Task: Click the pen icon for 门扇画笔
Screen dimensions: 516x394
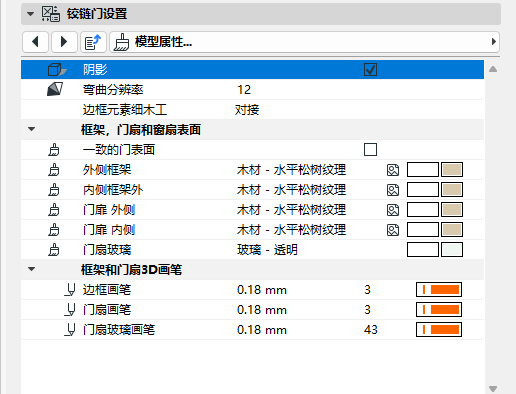Action: [70, 310]
